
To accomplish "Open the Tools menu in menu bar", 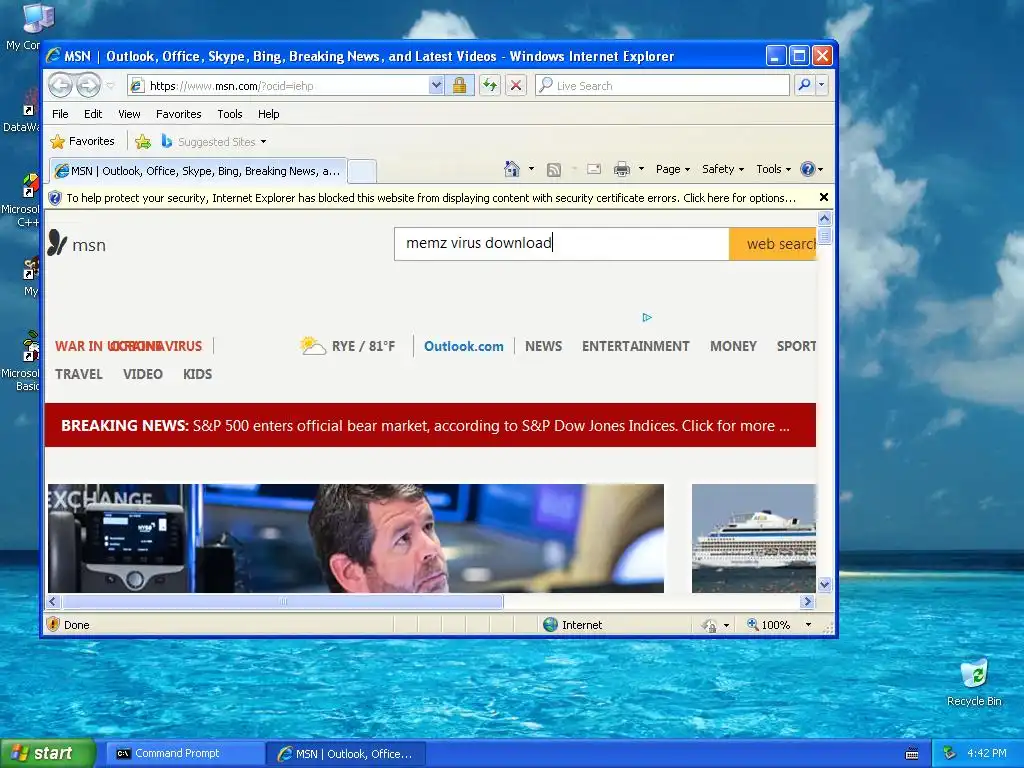I will coord(230,114).
